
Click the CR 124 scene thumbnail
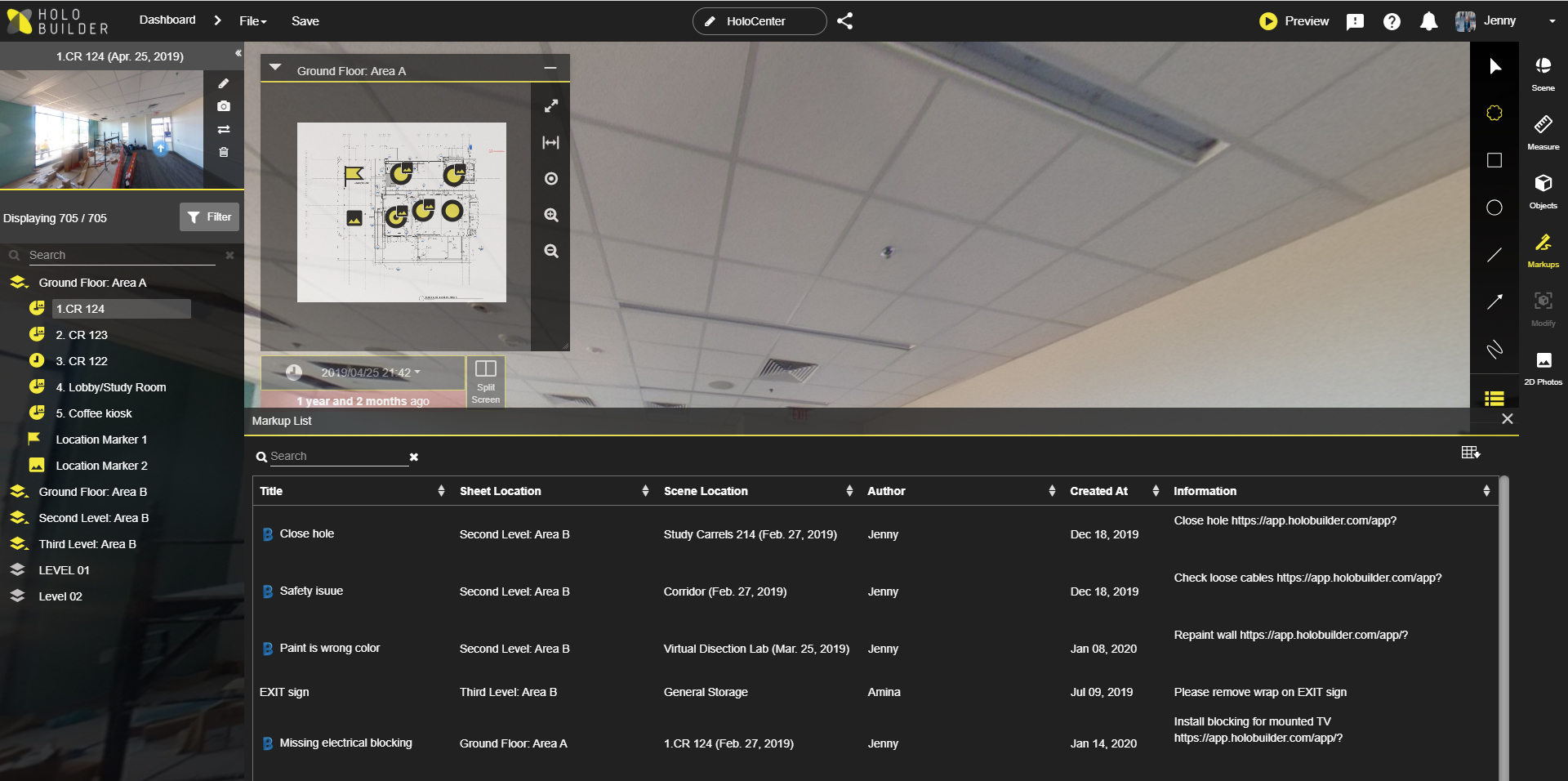(x=101, y=129)
